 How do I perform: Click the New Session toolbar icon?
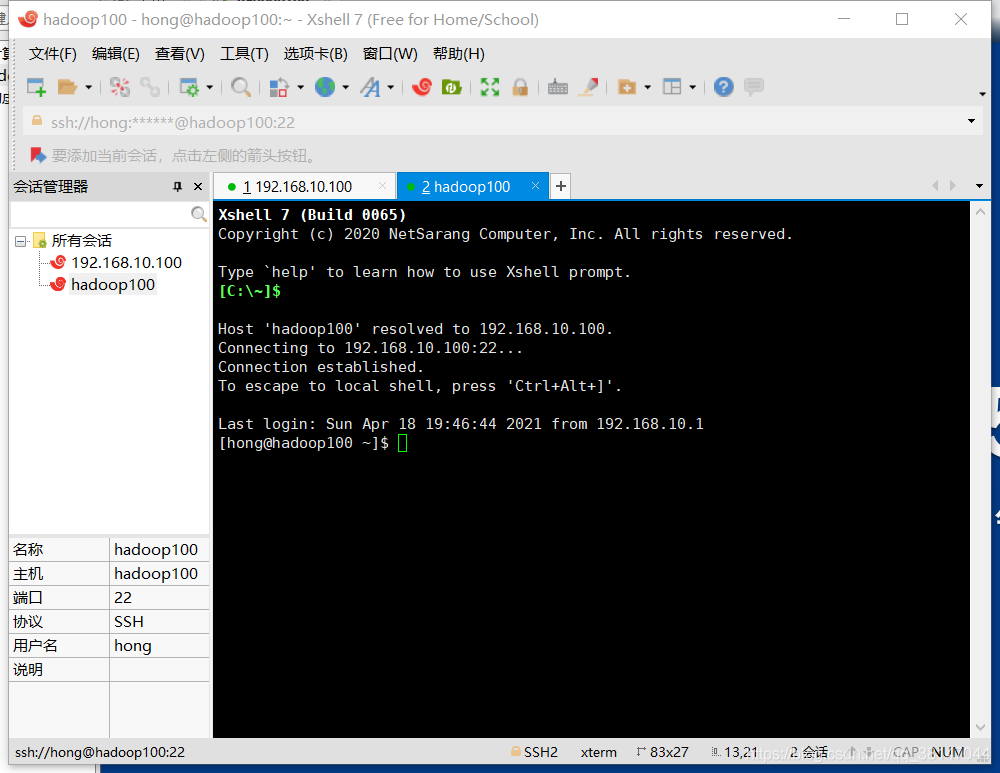coord(36,88)
